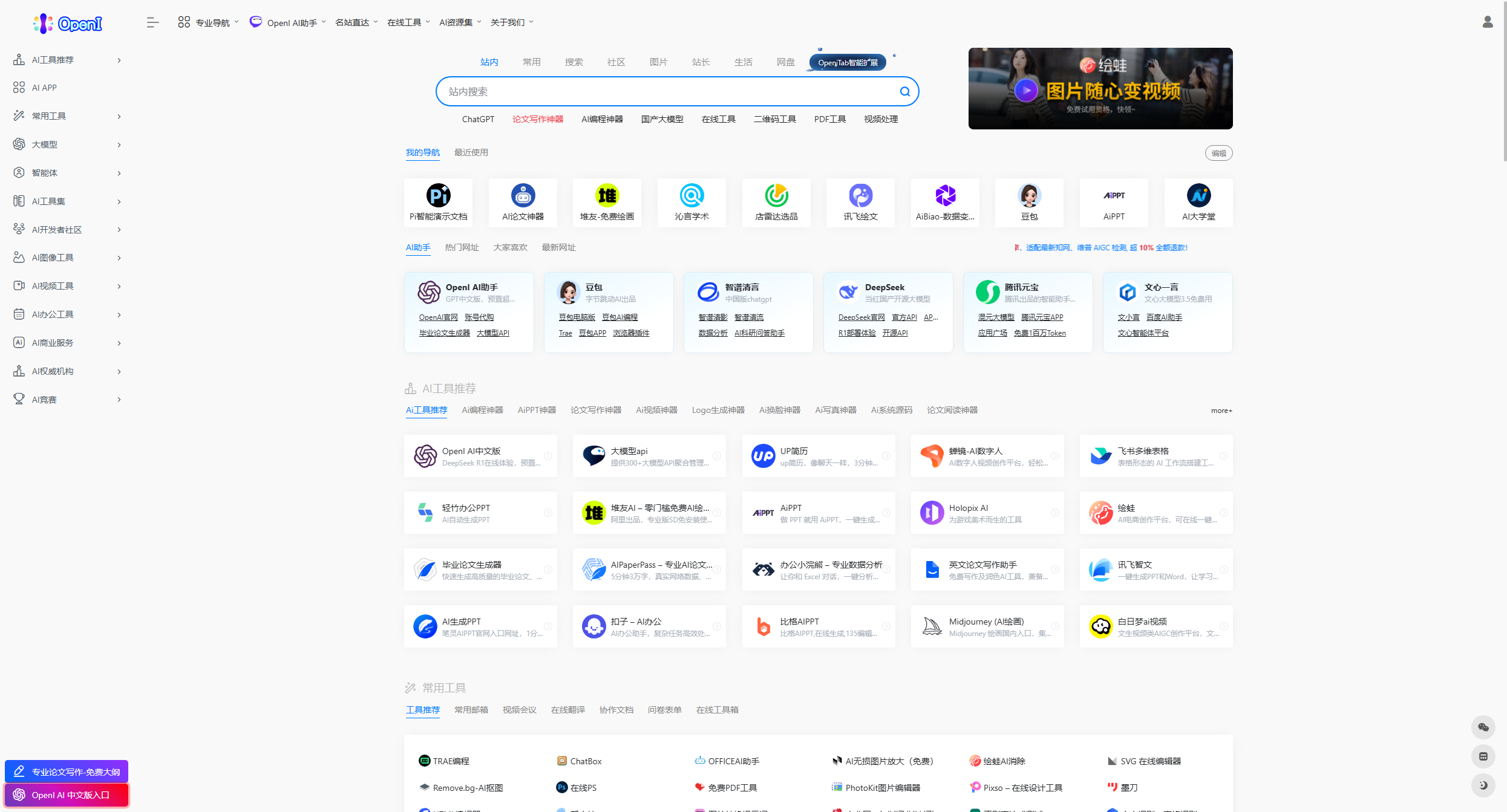Click 论文写作神器 quick search link
This screenshot has height=812, width=1507.
(538, 119)
